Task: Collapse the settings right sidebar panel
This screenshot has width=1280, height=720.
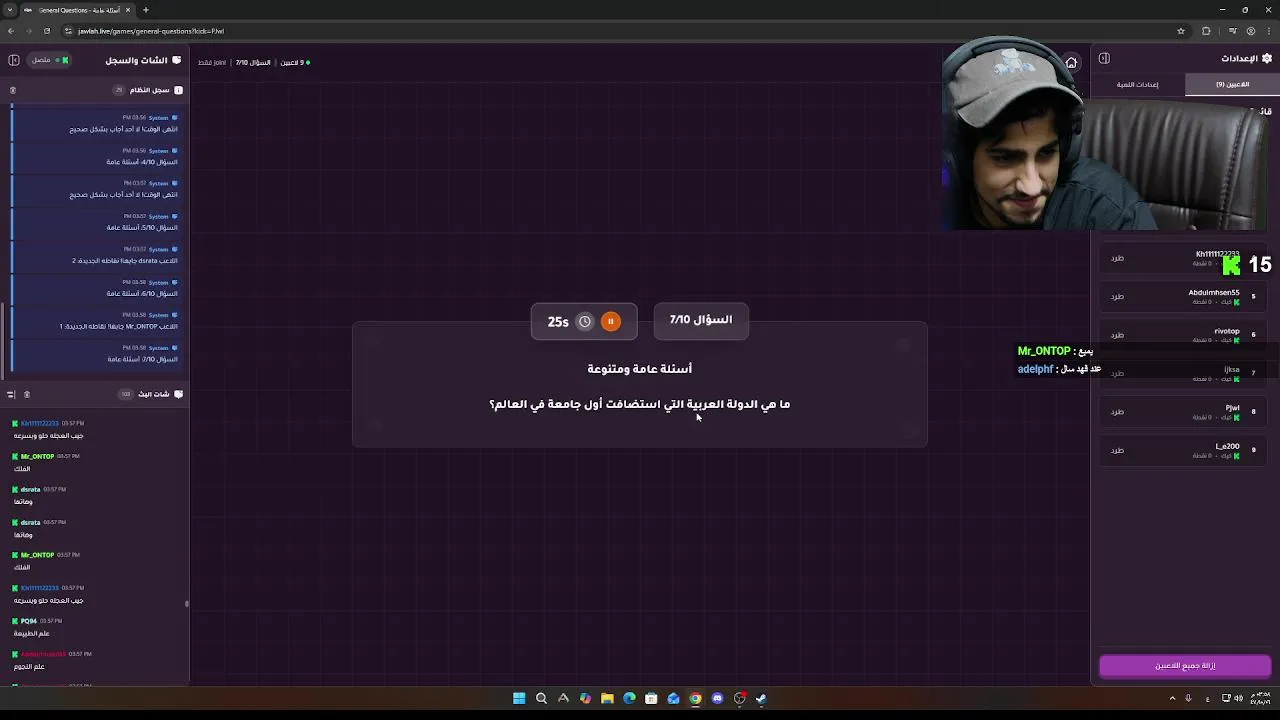Action: coord(1104,58)
